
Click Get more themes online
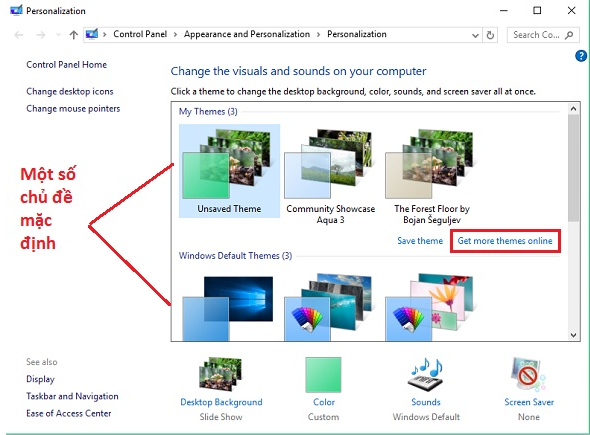[x=505, y=241]
